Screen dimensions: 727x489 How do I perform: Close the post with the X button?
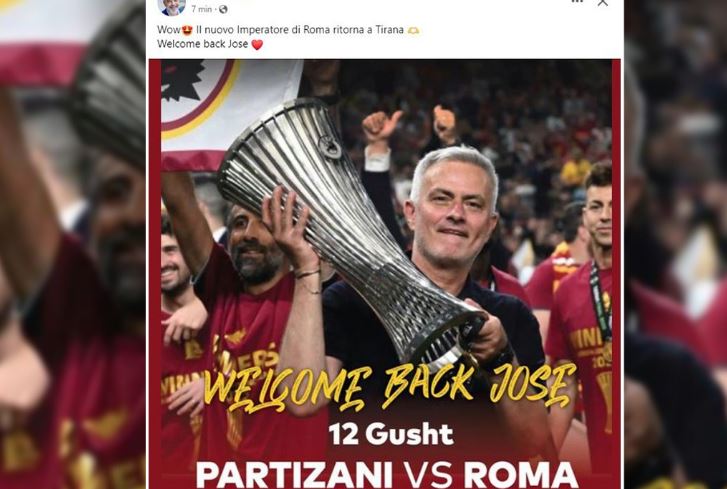pyautogui.click(x=603, y=2)
